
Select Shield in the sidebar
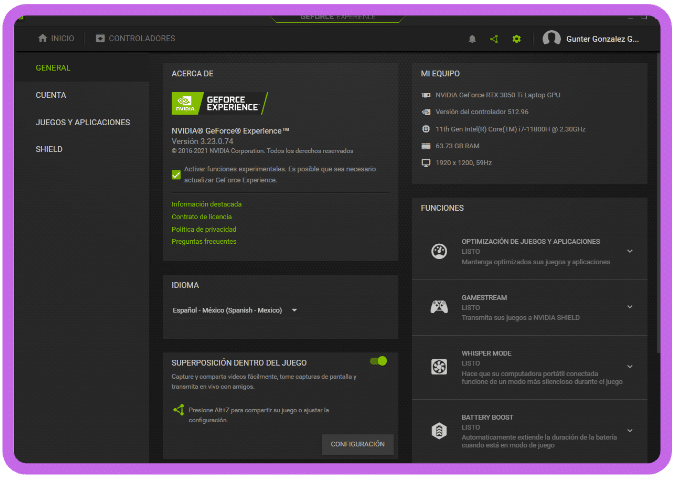point(49,149)
